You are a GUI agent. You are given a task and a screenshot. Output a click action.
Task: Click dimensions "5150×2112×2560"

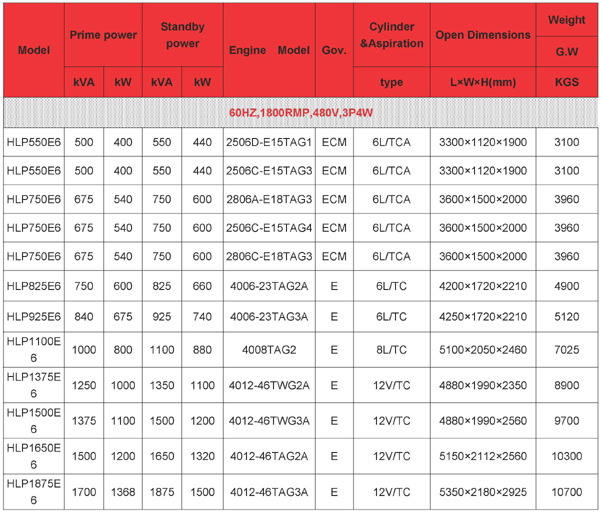(x=483, y=456)
